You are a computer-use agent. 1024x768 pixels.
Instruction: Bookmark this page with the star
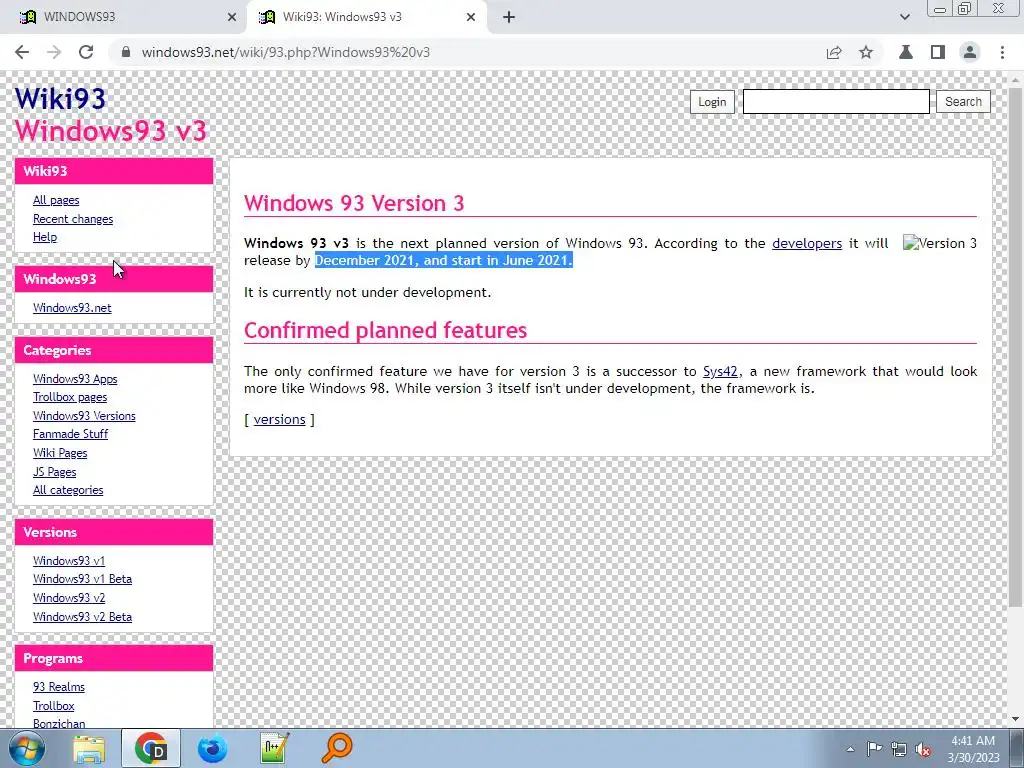click(866, 52)
